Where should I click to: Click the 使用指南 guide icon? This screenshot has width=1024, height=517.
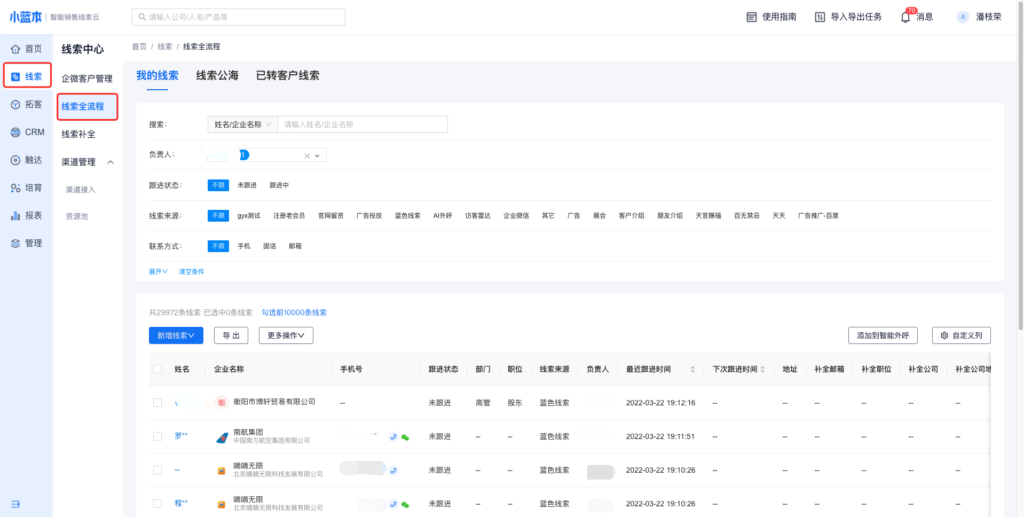coord(752,17)
